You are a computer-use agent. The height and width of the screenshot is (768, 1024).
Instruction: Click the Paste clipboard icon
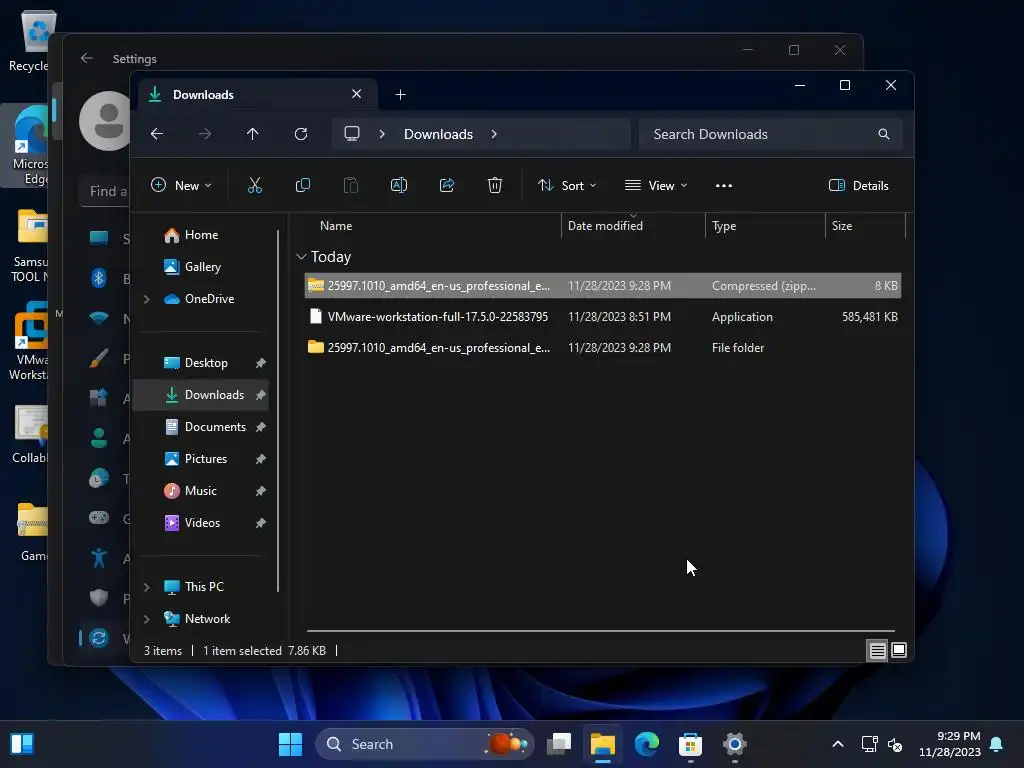point(351,185)
